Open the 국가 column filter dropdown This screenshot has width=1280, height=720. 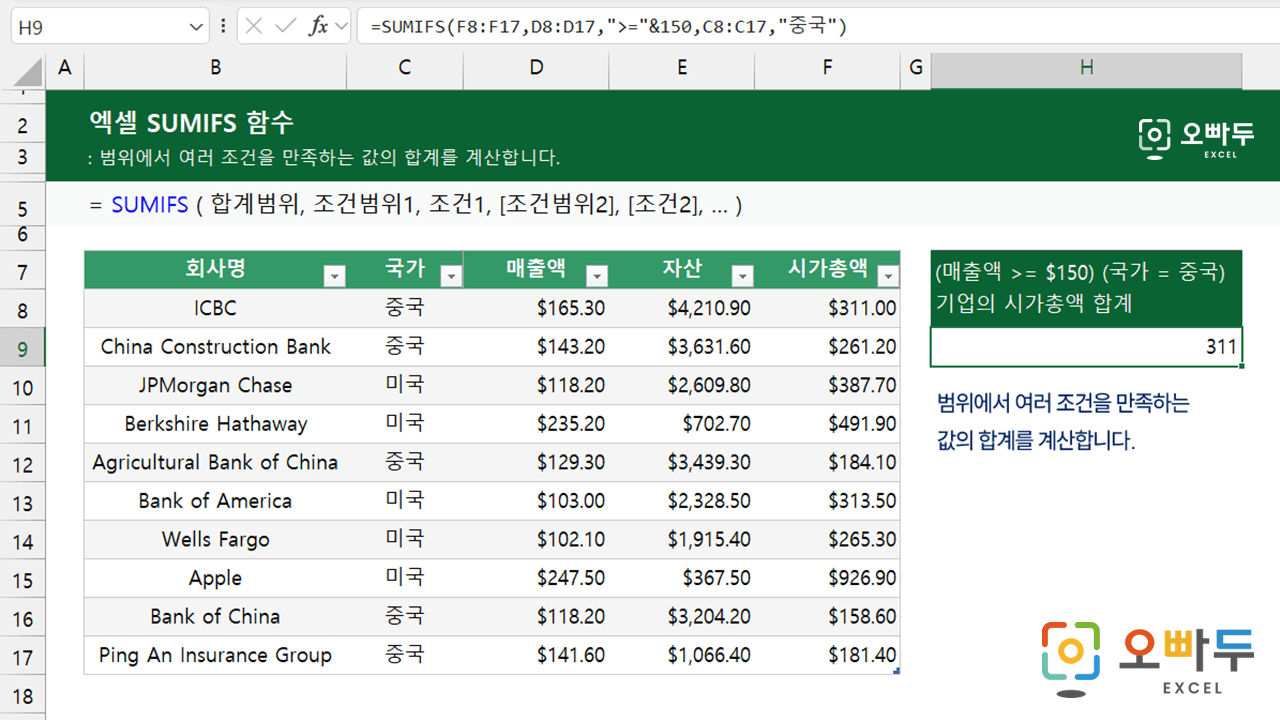pos(452,276)
